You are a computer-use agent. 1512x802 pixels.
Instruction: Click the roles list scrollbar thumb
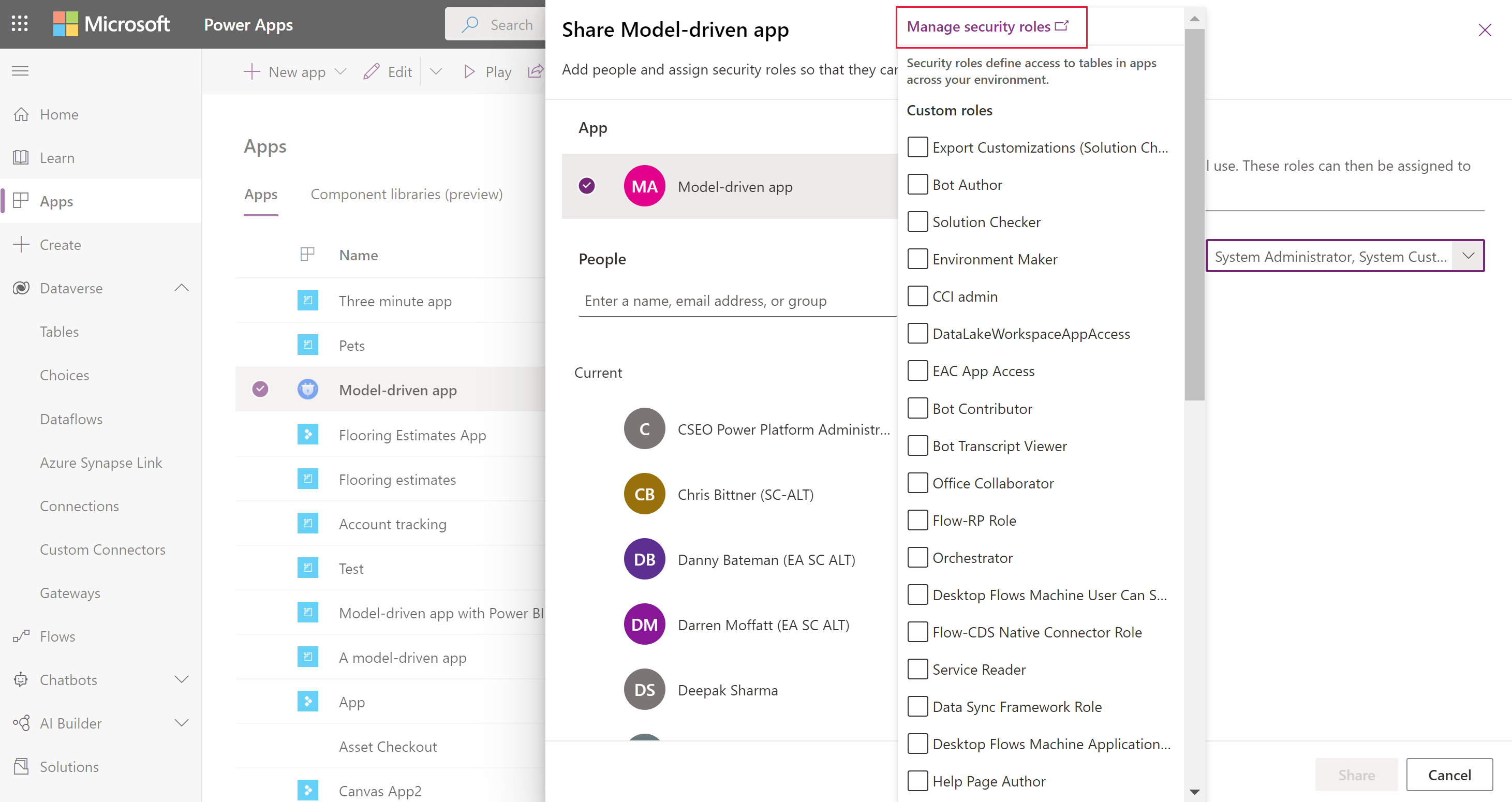1194,214
